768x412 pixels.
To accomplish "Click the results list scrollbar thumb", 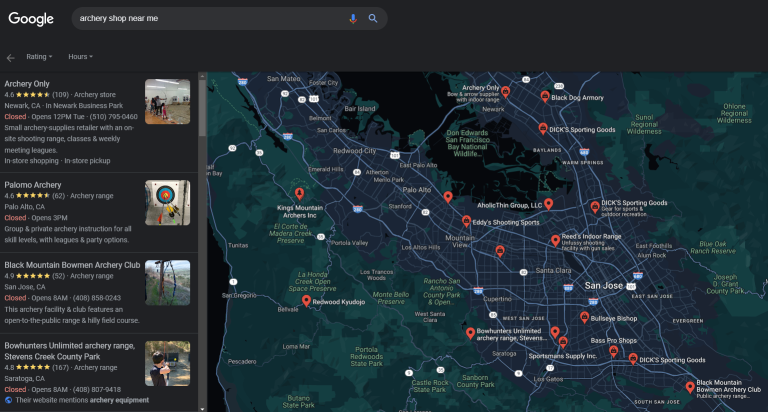I will click(202, 108).
